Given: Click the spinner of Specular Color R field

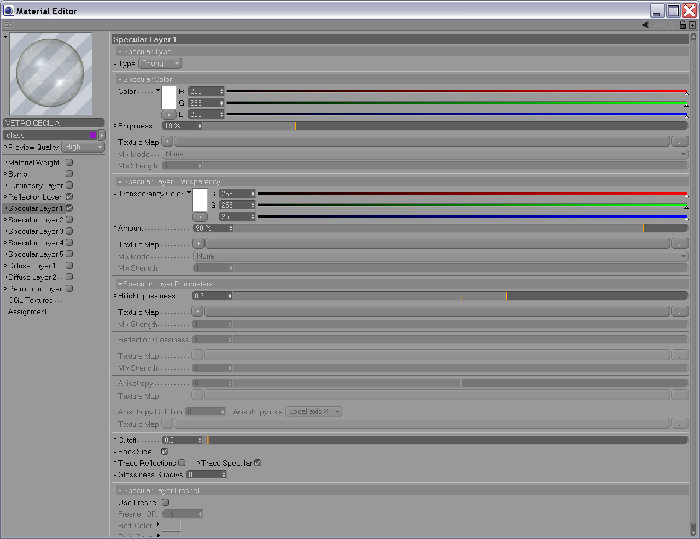Looking at the screenshot, I should point(221,91).
